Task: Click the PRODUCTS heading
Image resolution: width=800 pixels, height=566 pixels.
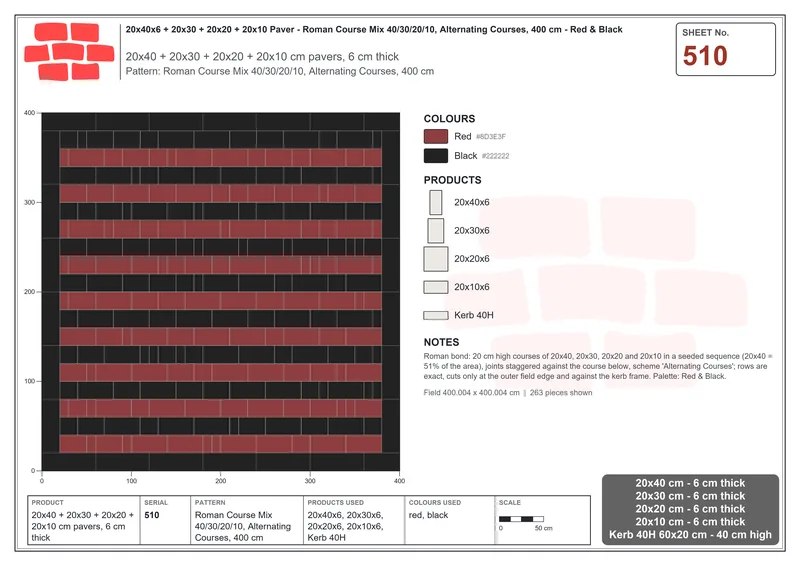Action: (452, 180)
